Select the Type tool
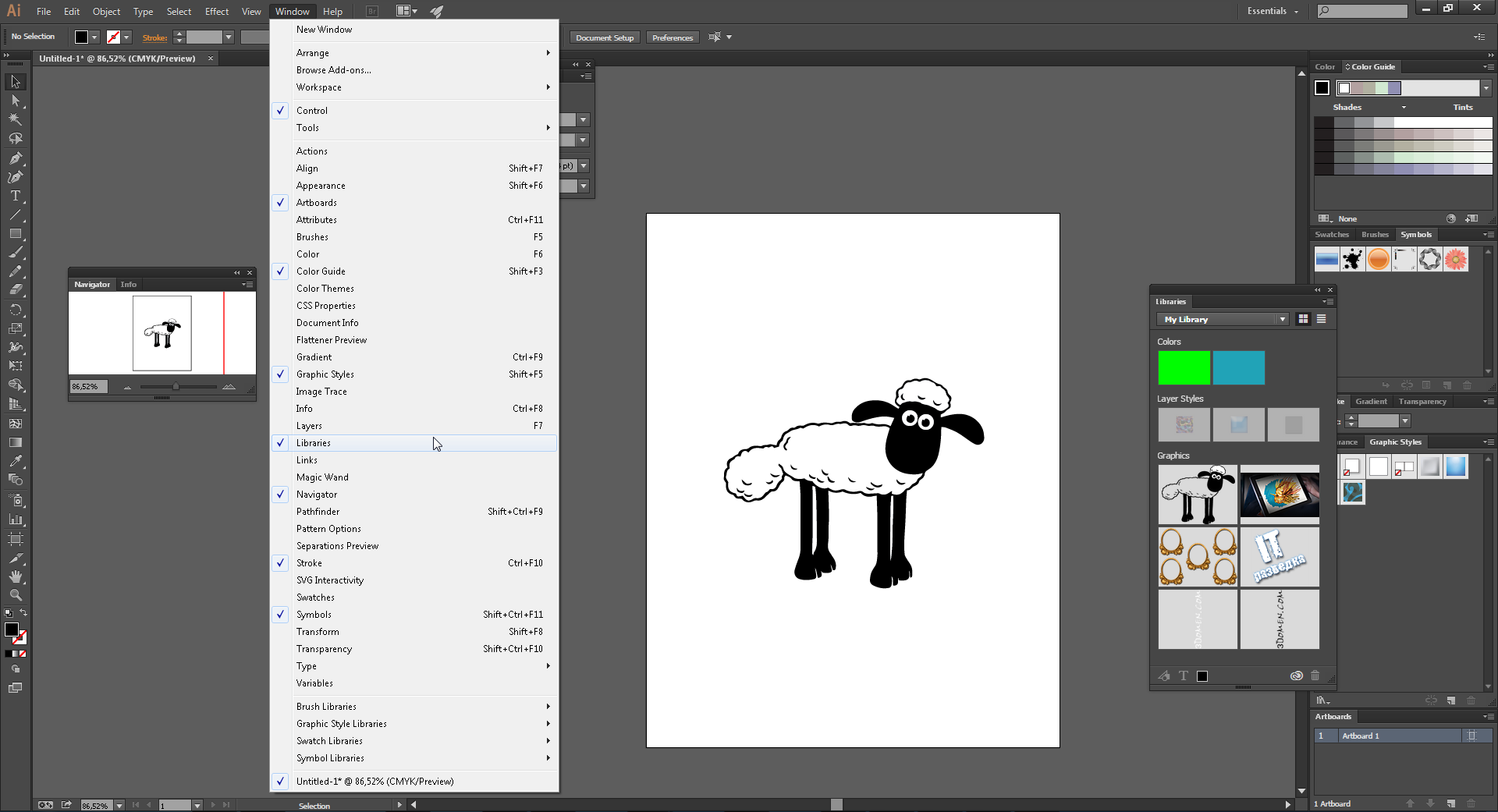 click(x=15, y=196)
